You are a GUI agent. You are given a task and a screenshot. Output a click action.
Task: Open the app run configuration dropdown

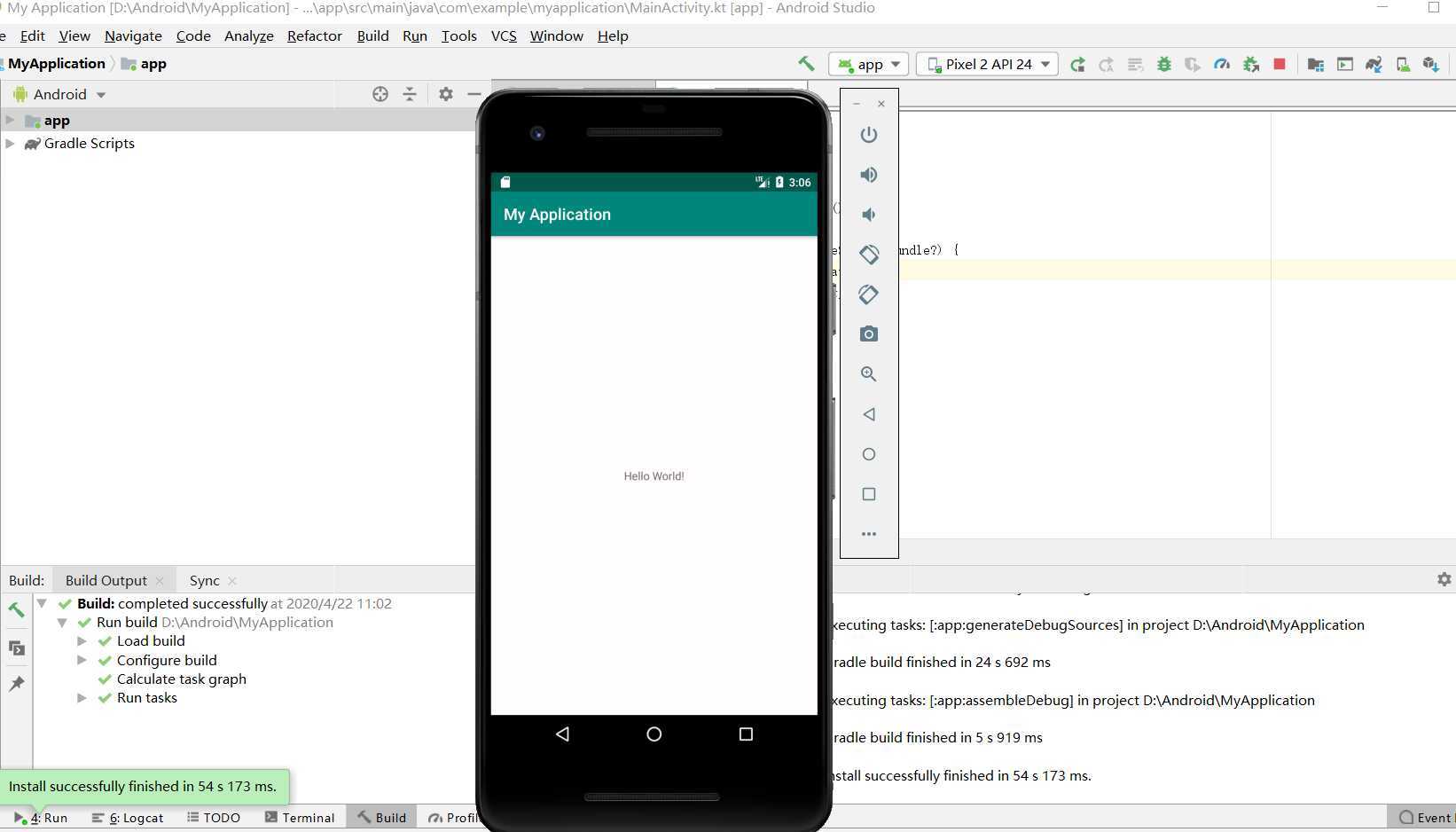pyautogui.click(x=868, y=64)
